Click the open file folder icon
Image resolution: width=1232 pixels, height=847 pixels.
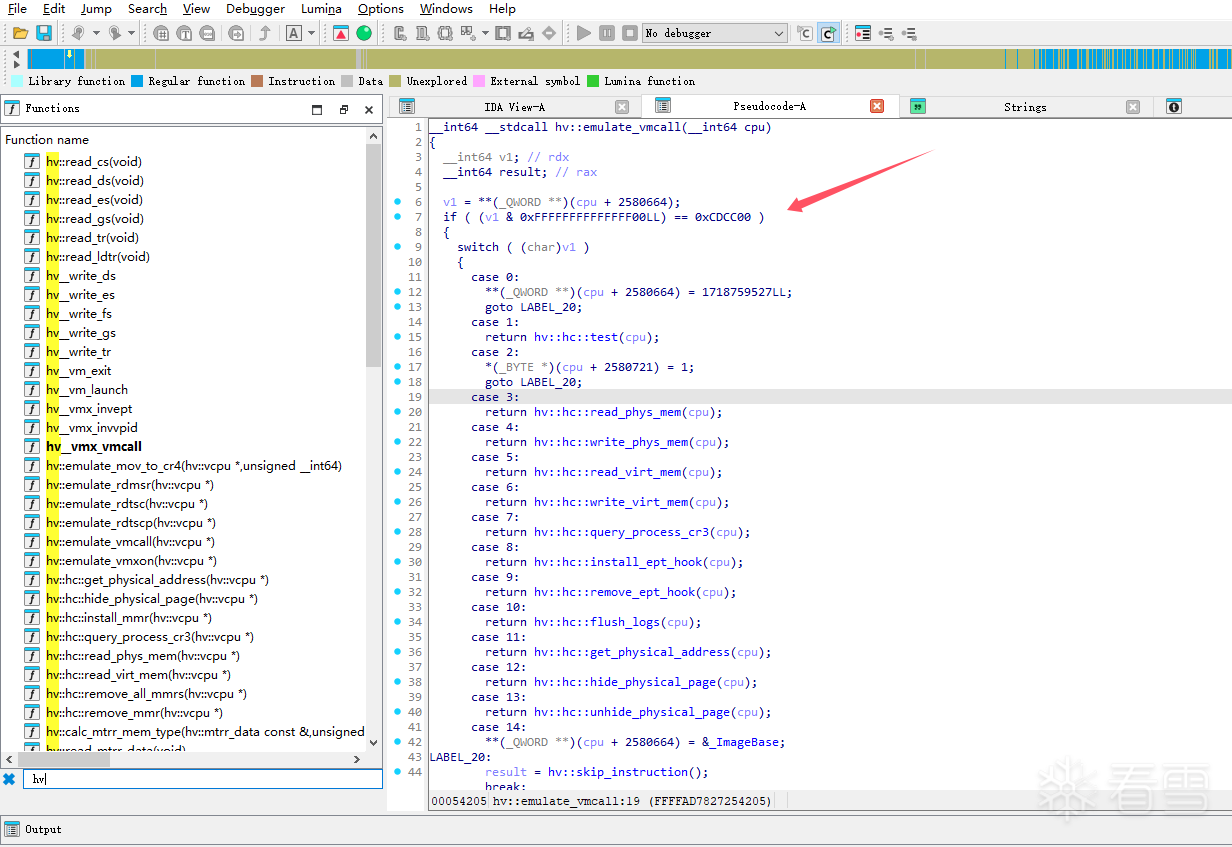coord(20,33)
